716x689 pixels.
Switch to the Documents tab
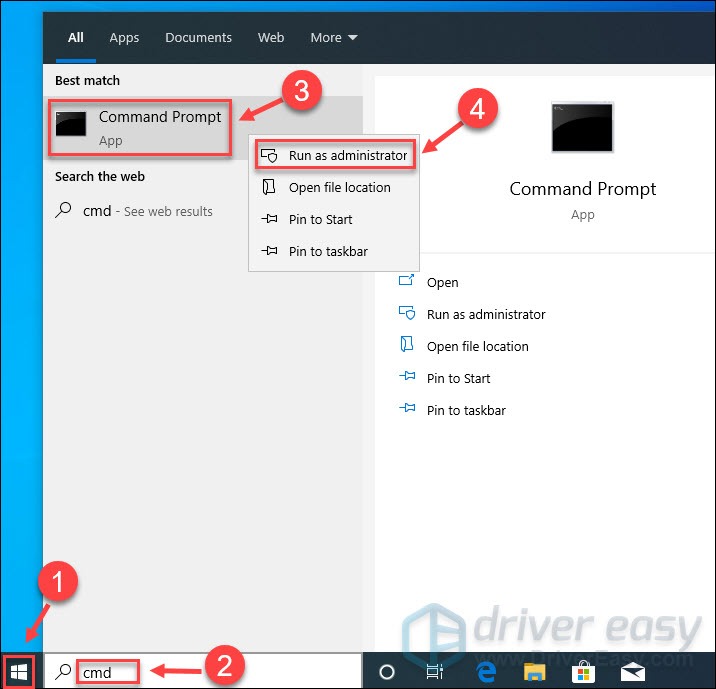pyautogui.click(x=198, y=38)
